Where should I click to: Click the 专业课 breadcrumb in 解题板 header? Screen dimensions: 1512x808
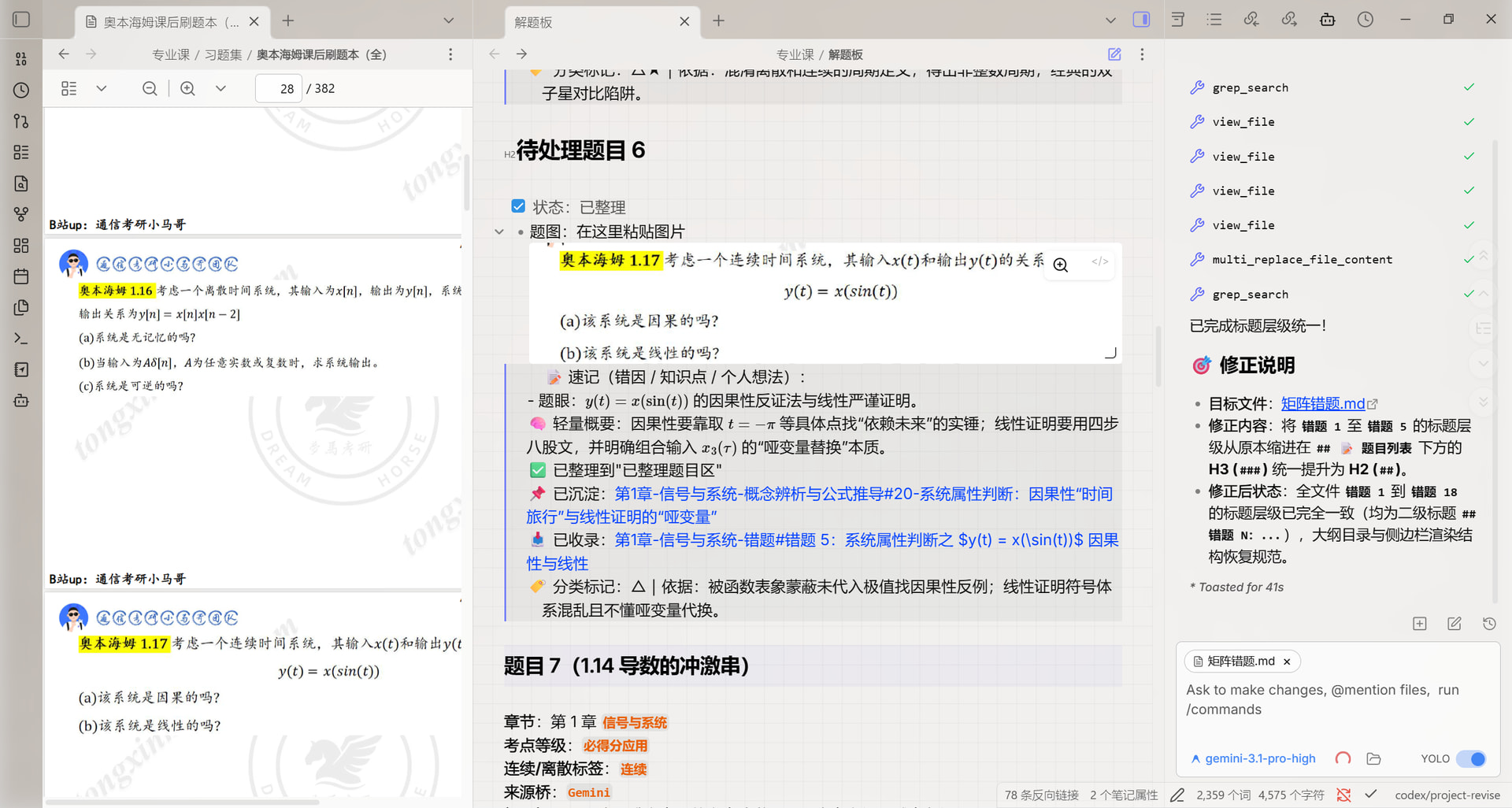795,54
